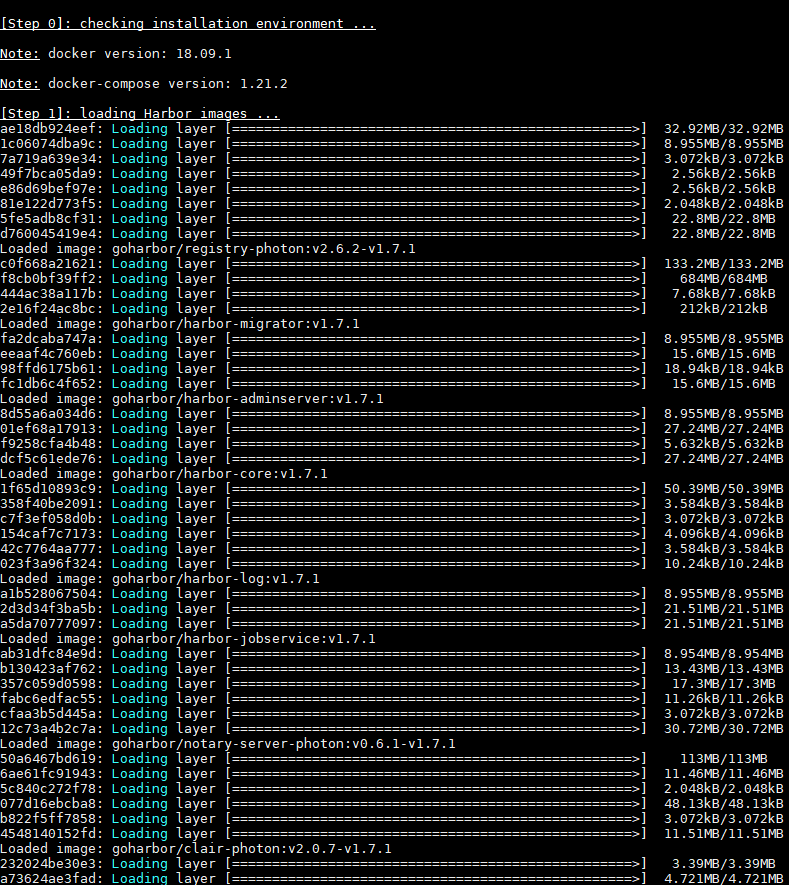The width and height of the screenshot is (789, 885).
Task: Click the '[Step 1]: loading Harbor images ...' line
Action: click(140, 113)
